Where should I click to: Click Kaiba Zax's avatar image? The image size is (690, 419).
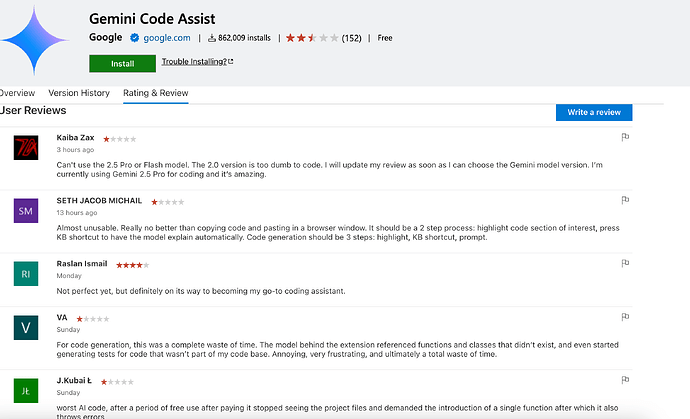pos(26,147)
